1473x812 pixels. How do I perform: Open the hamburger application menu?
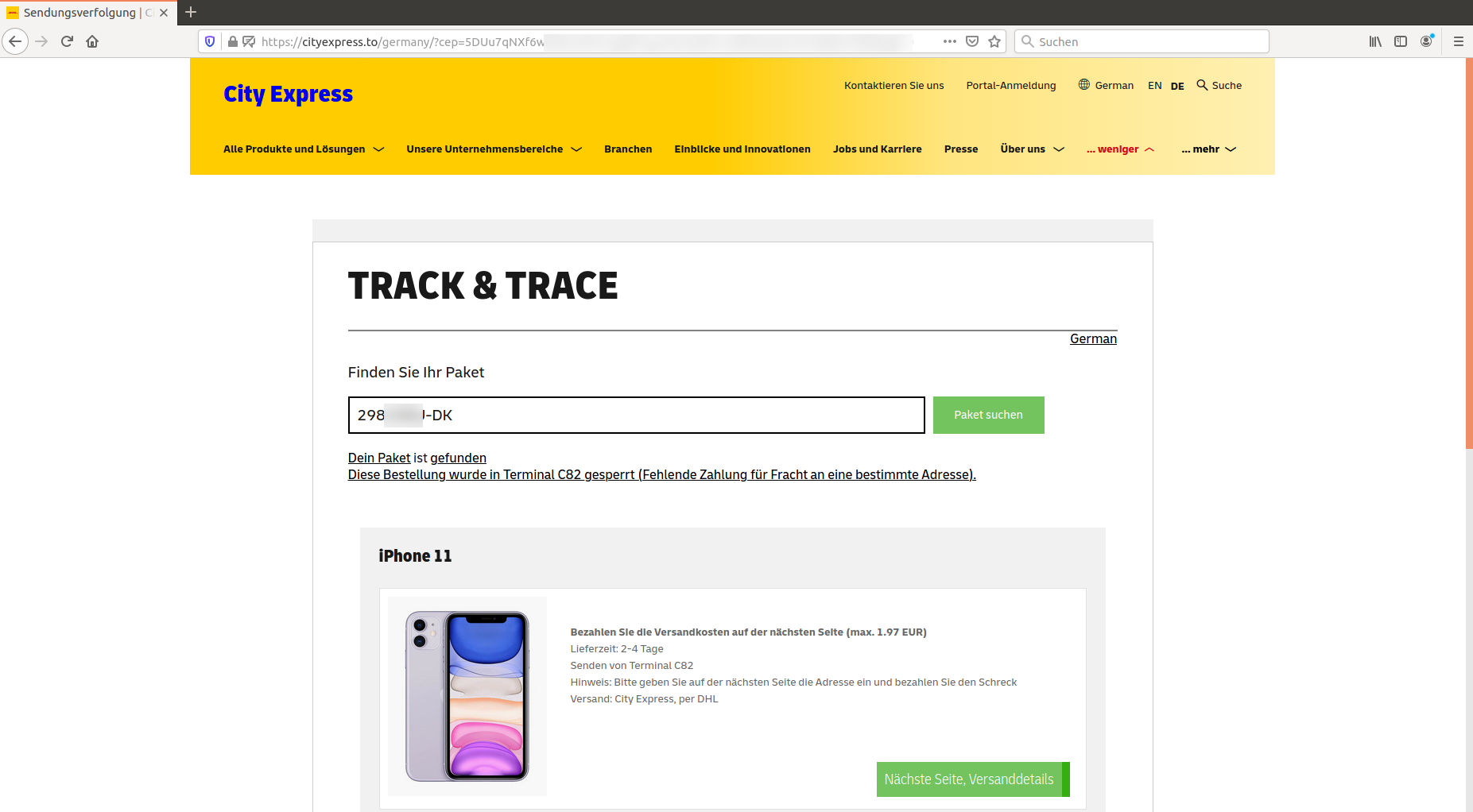click(x=1459, y=41)
